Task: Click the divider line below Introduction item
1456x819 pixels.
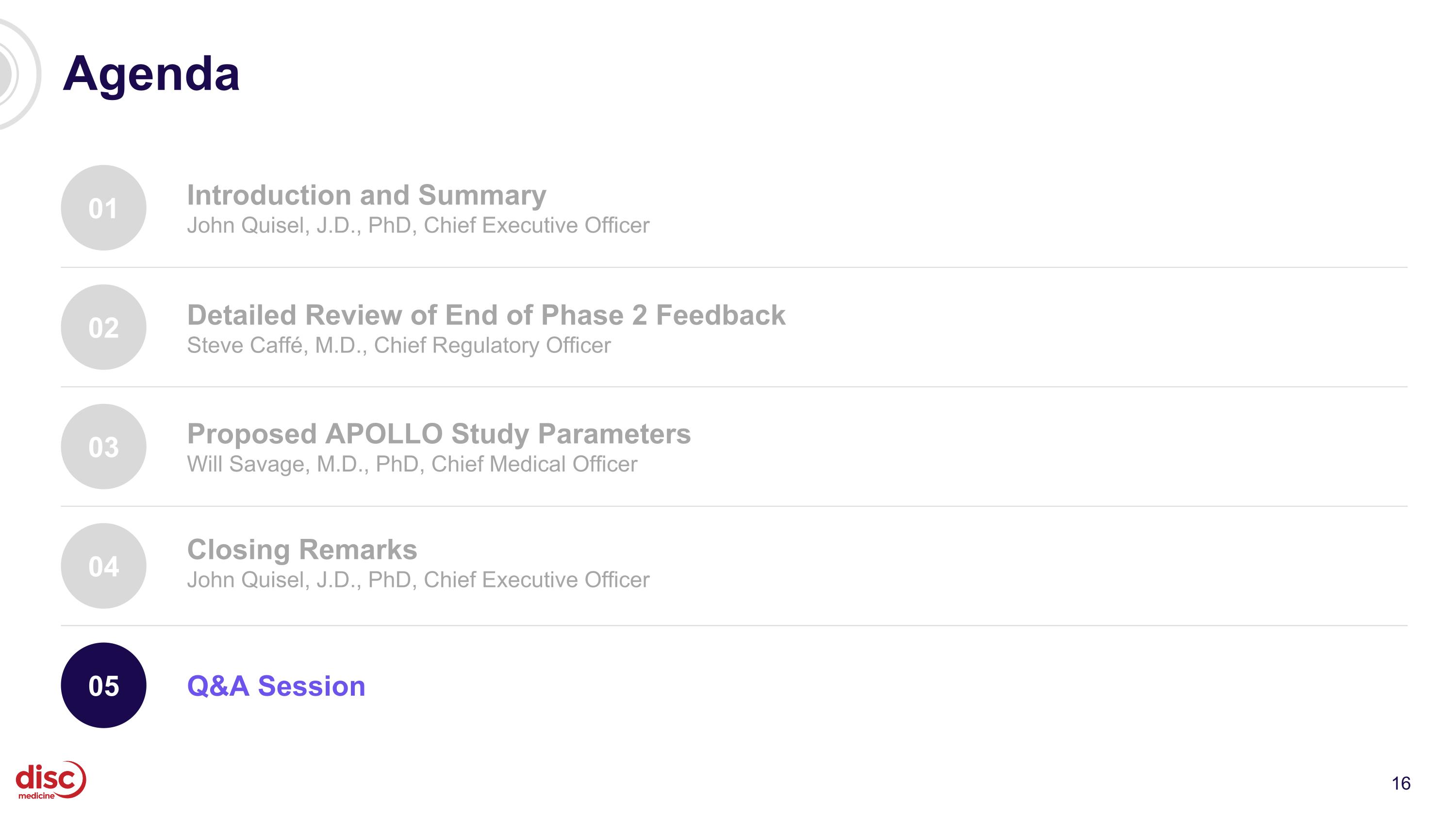Action: pos(734,267)
